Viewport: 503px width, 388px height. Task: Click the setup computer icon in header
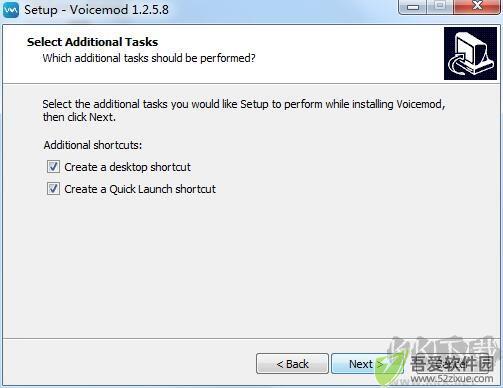[x=470, y=53]
